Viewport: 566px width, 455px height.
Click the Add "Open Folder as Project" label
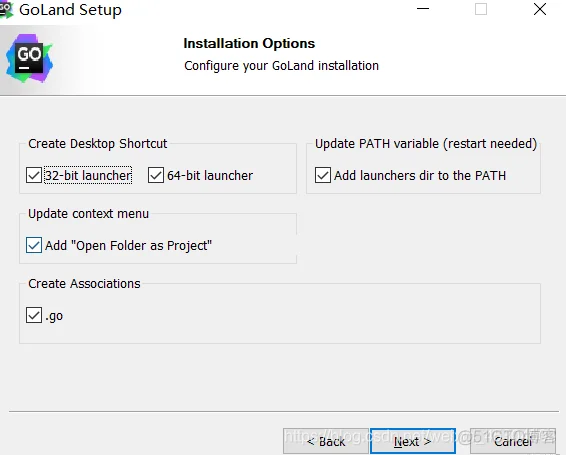tap(129, 245)
